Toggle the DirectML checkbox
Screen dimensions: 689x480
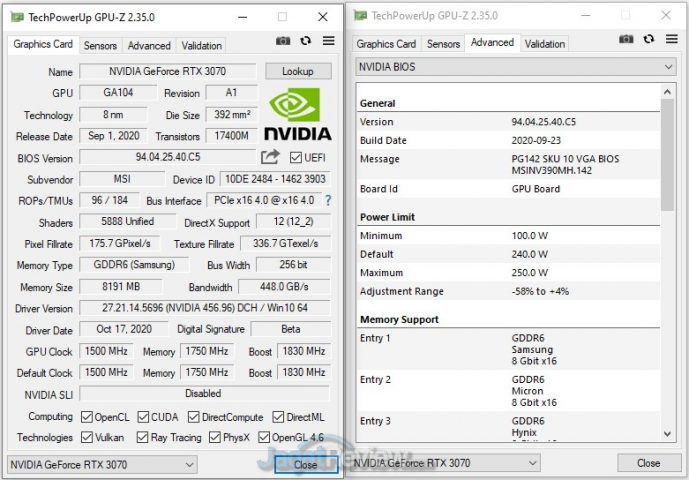click(278, 417)
